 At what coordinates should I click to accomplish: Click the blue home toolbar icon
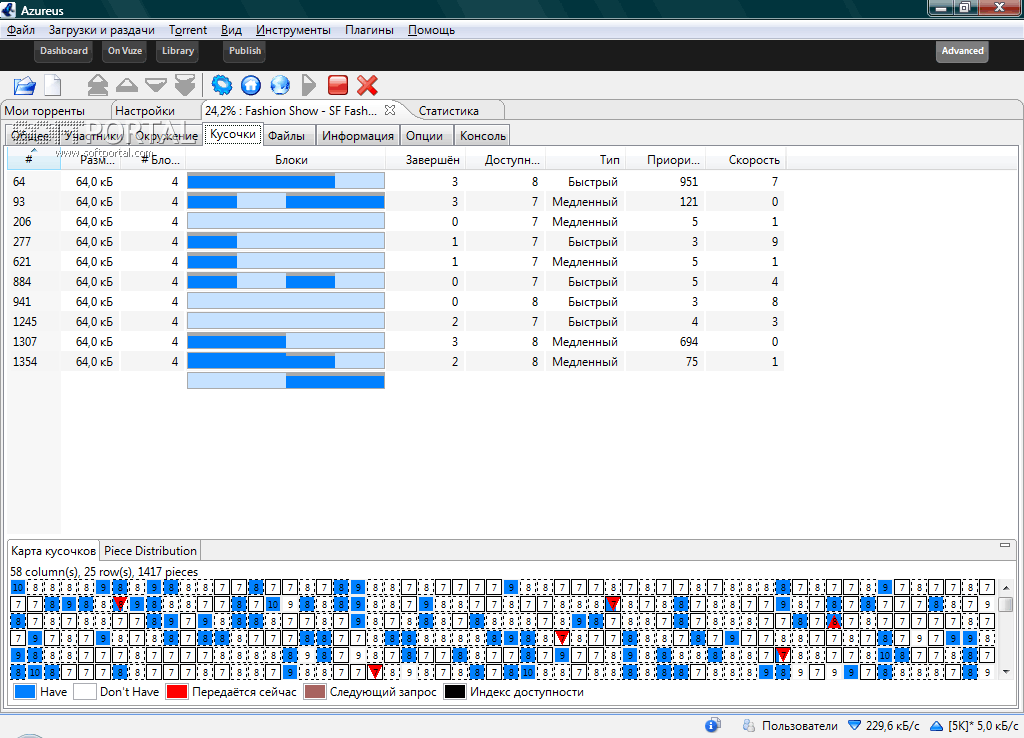point(251,85)
